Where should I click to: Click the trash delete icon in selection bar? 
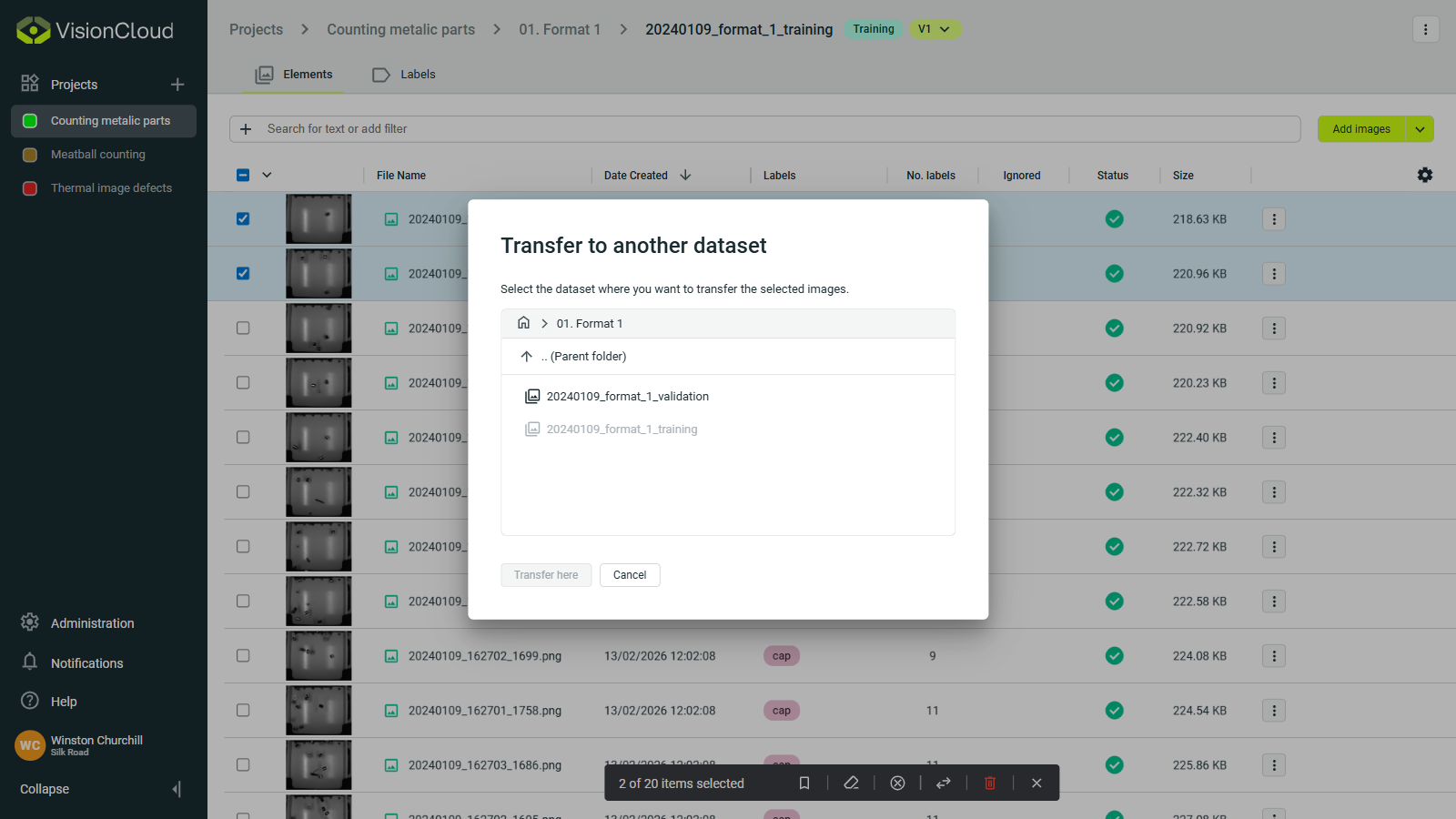(990, 783)
